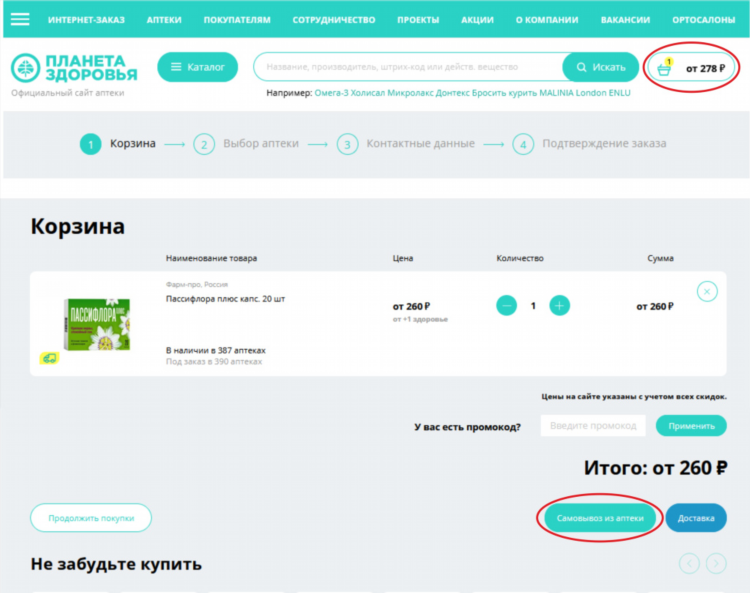The image size is (750, 593).
Task: Open the hamburger menu icon
Action: point(20,19)
